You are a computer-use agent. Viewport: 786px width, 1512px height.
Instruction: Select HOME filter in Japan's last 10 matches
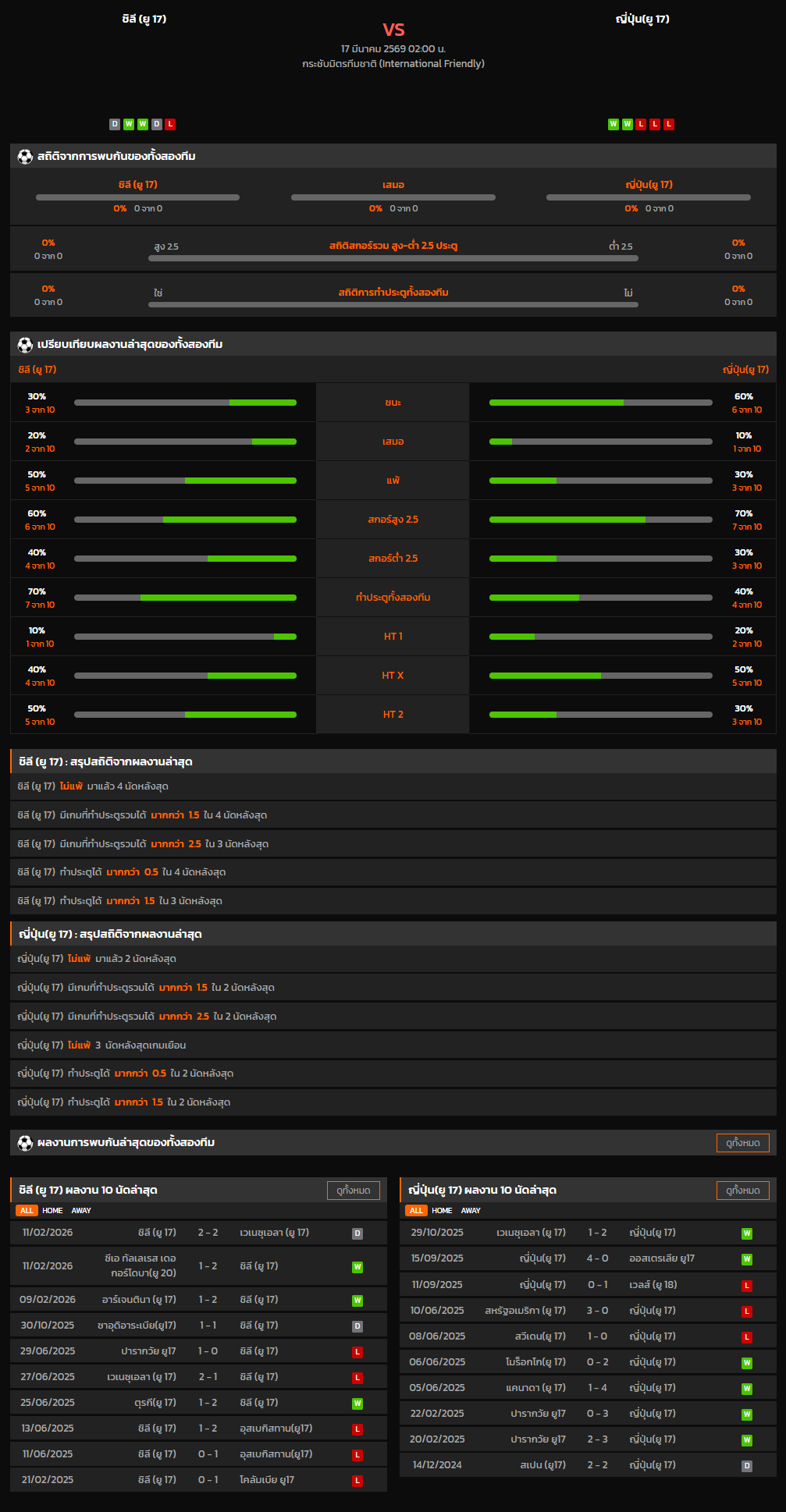[x=442, y=1211]
